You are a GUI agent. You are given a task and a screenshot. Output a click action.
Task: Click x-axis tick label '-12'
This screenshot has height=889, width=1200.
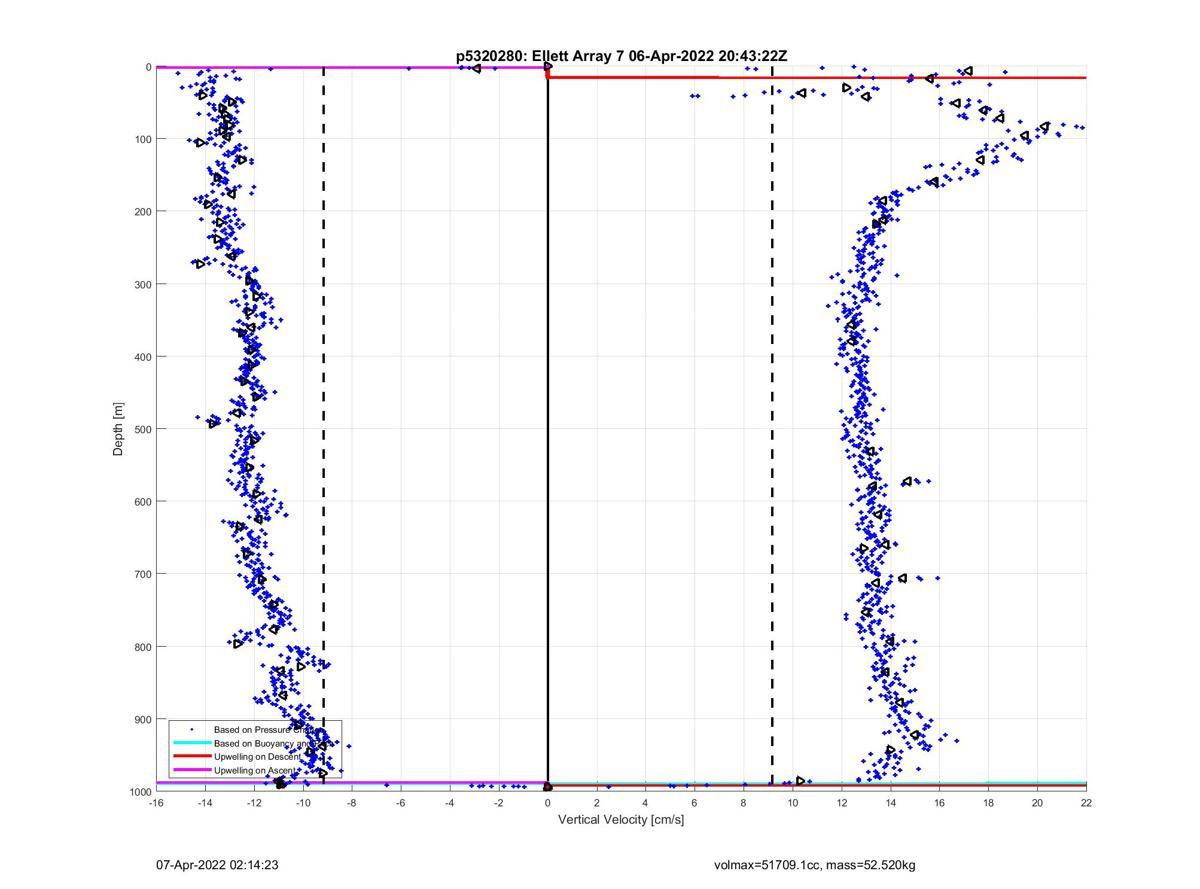254,802
